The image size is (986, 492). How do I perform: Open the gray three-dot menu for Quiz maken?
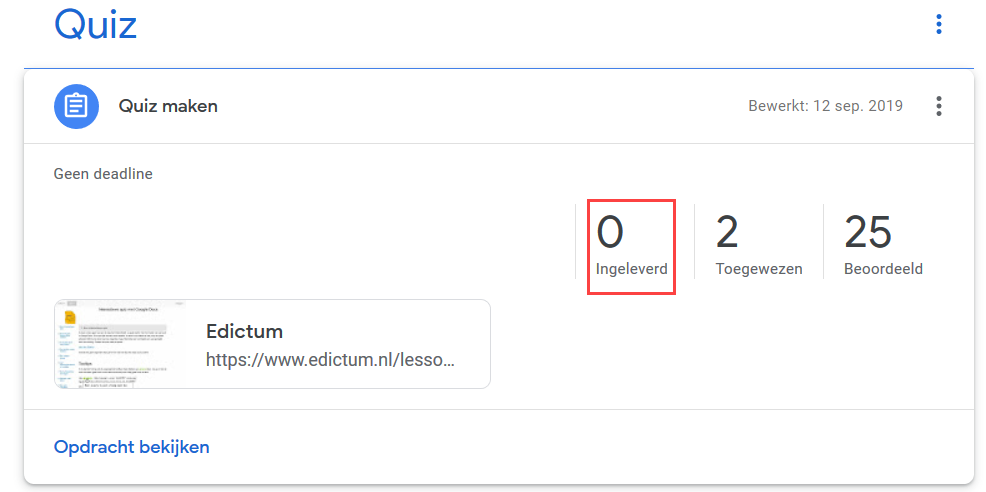pos(938,106)
